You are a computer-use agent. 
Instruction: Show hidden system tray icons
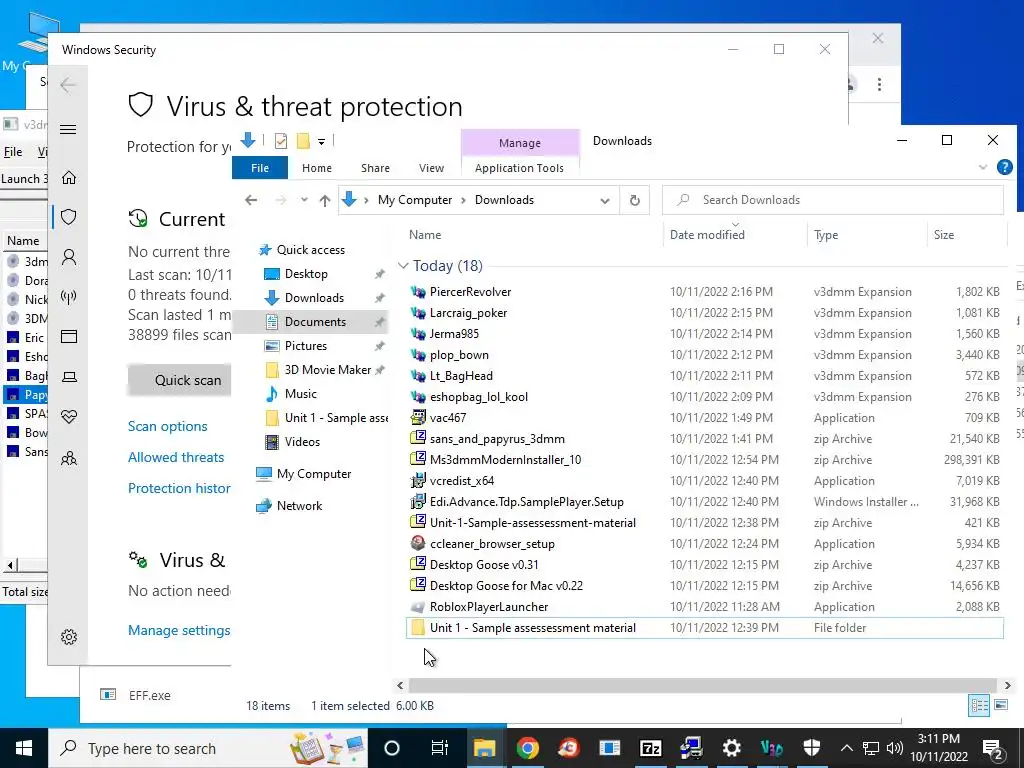(846, 748)
